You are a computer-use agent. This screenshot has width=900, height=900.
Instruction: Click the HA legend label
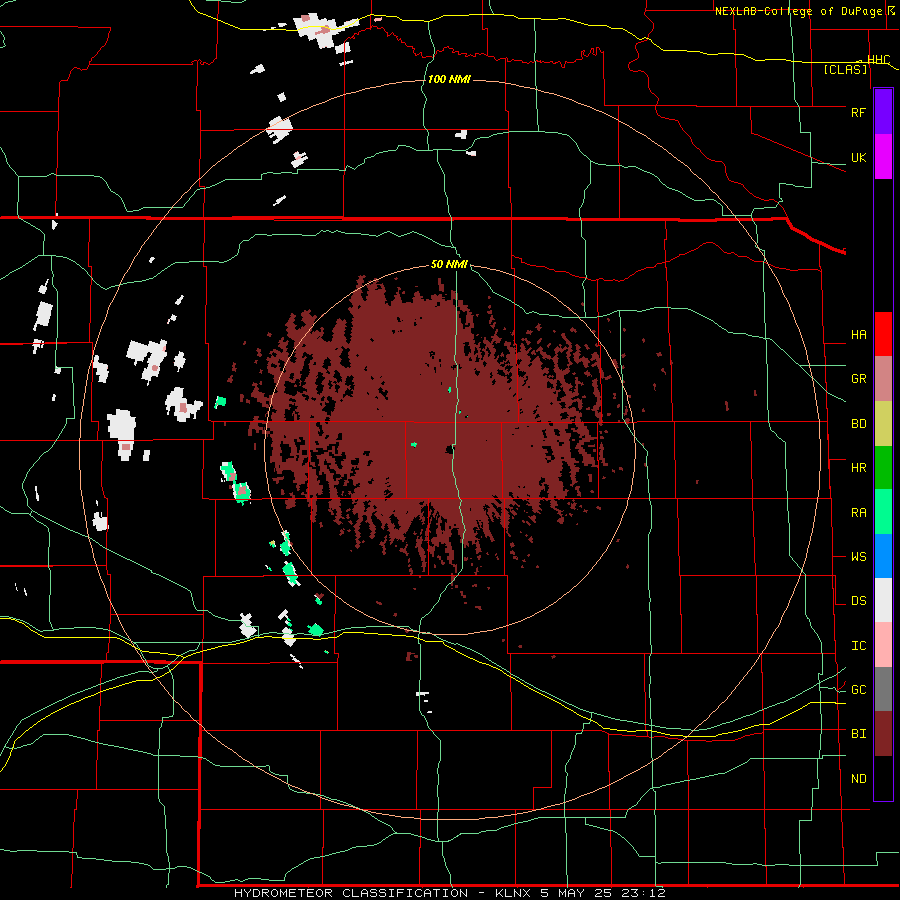click(858, 334)
